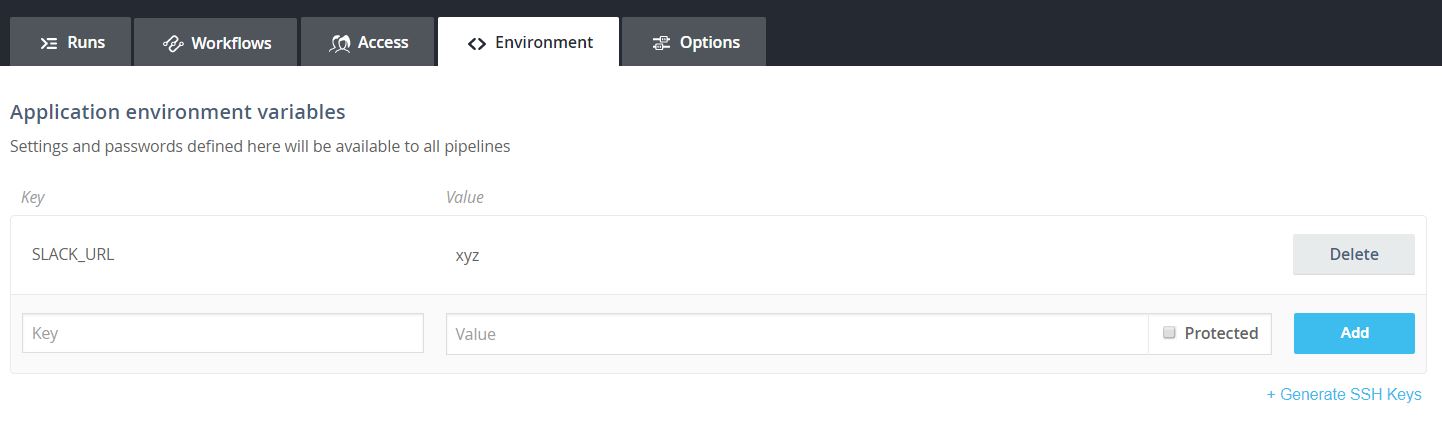This screenshot has width=1442, height=444.
Task: Go to the Access tab label
Action: coord(383,43)
